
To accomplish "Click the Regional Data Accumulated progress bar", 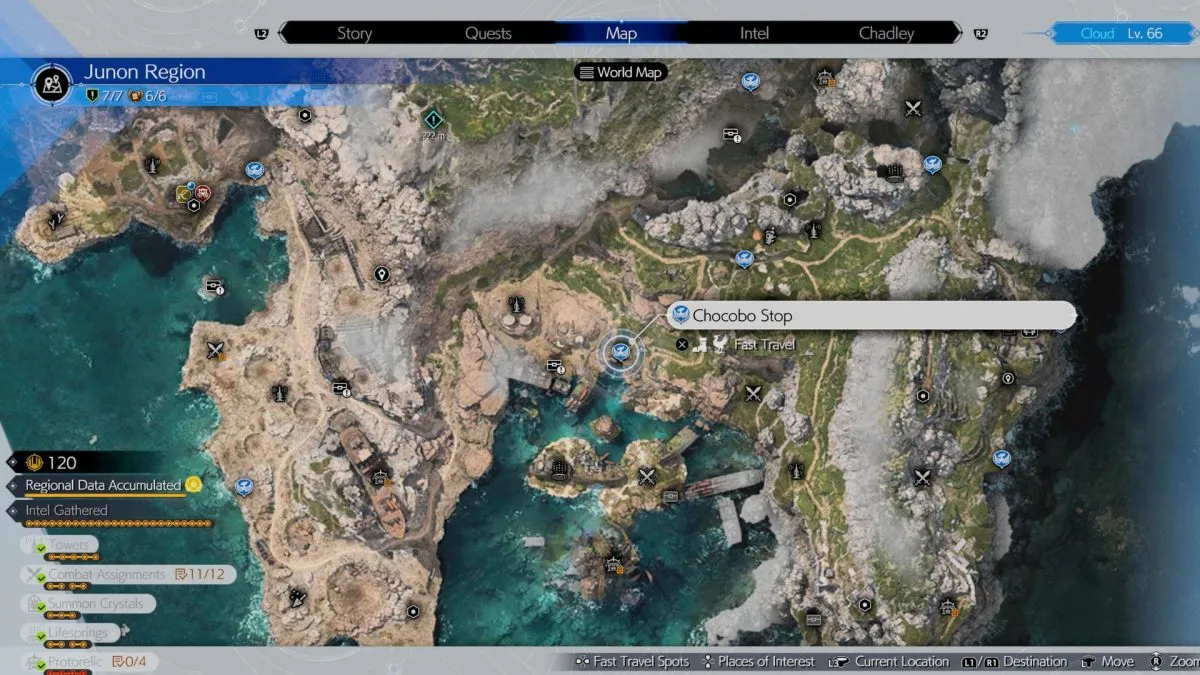I will point(105,496).
